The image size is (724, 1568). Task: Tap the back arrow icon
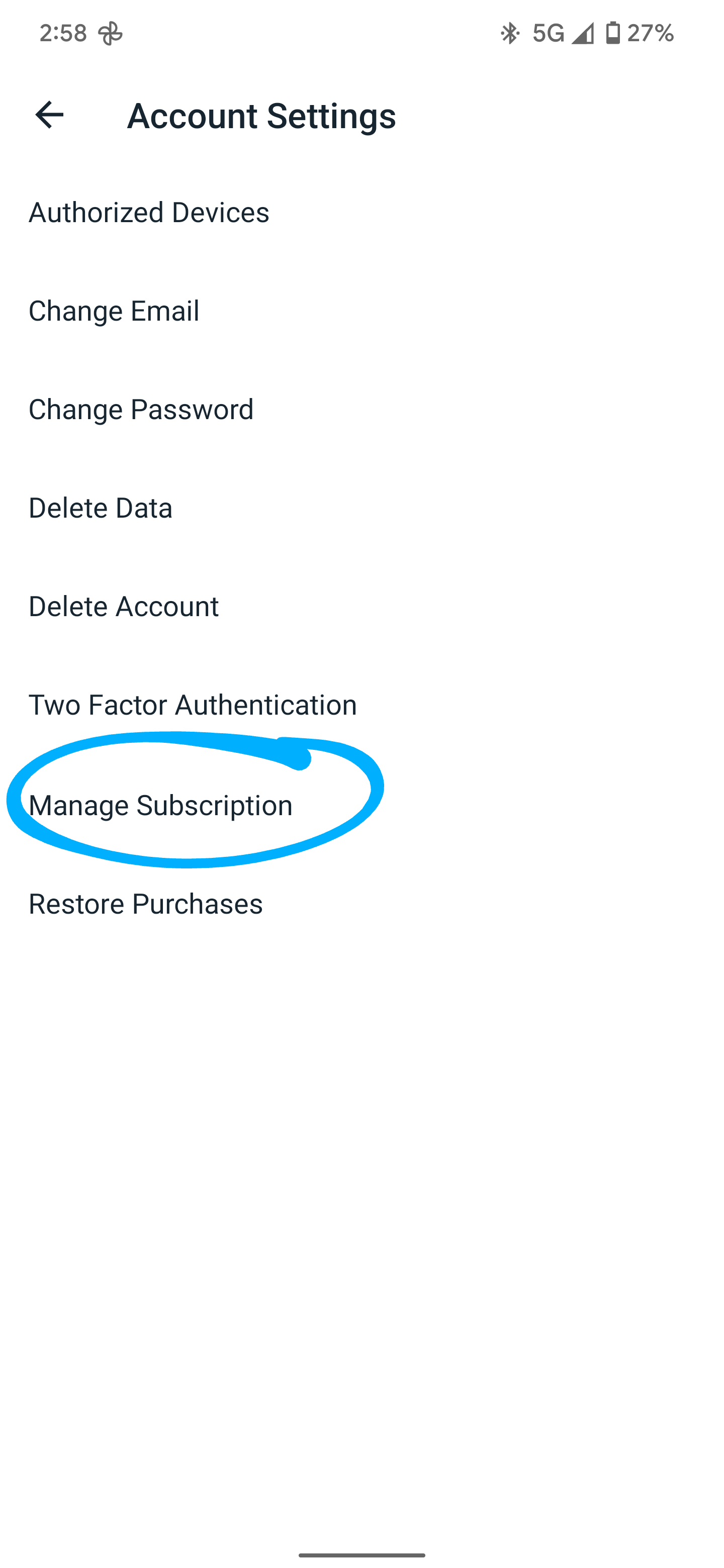tap(49, 115)
